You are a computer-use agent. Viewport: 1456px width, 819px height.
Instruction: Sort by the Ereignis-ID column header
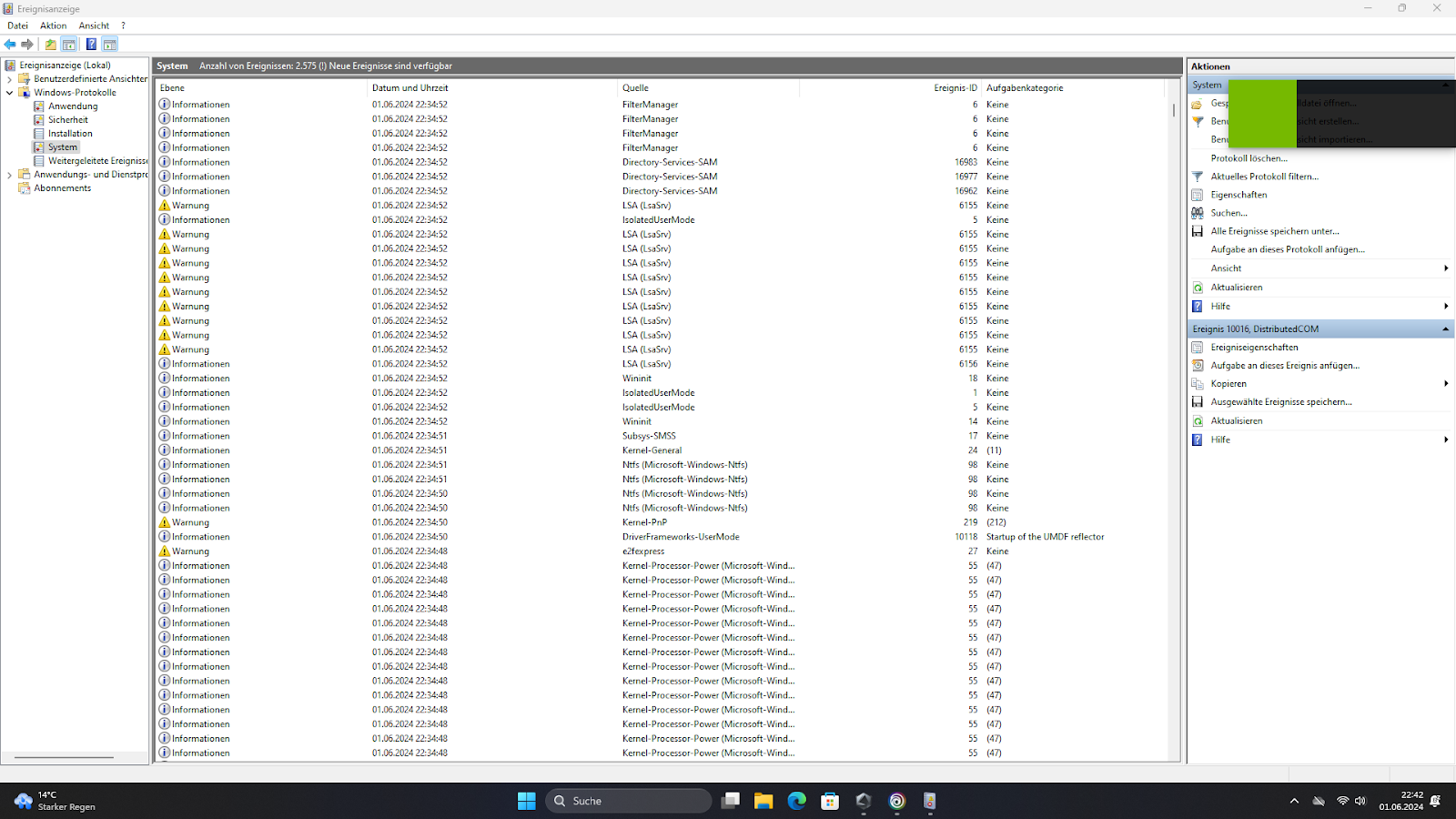(x=890, y=88)
